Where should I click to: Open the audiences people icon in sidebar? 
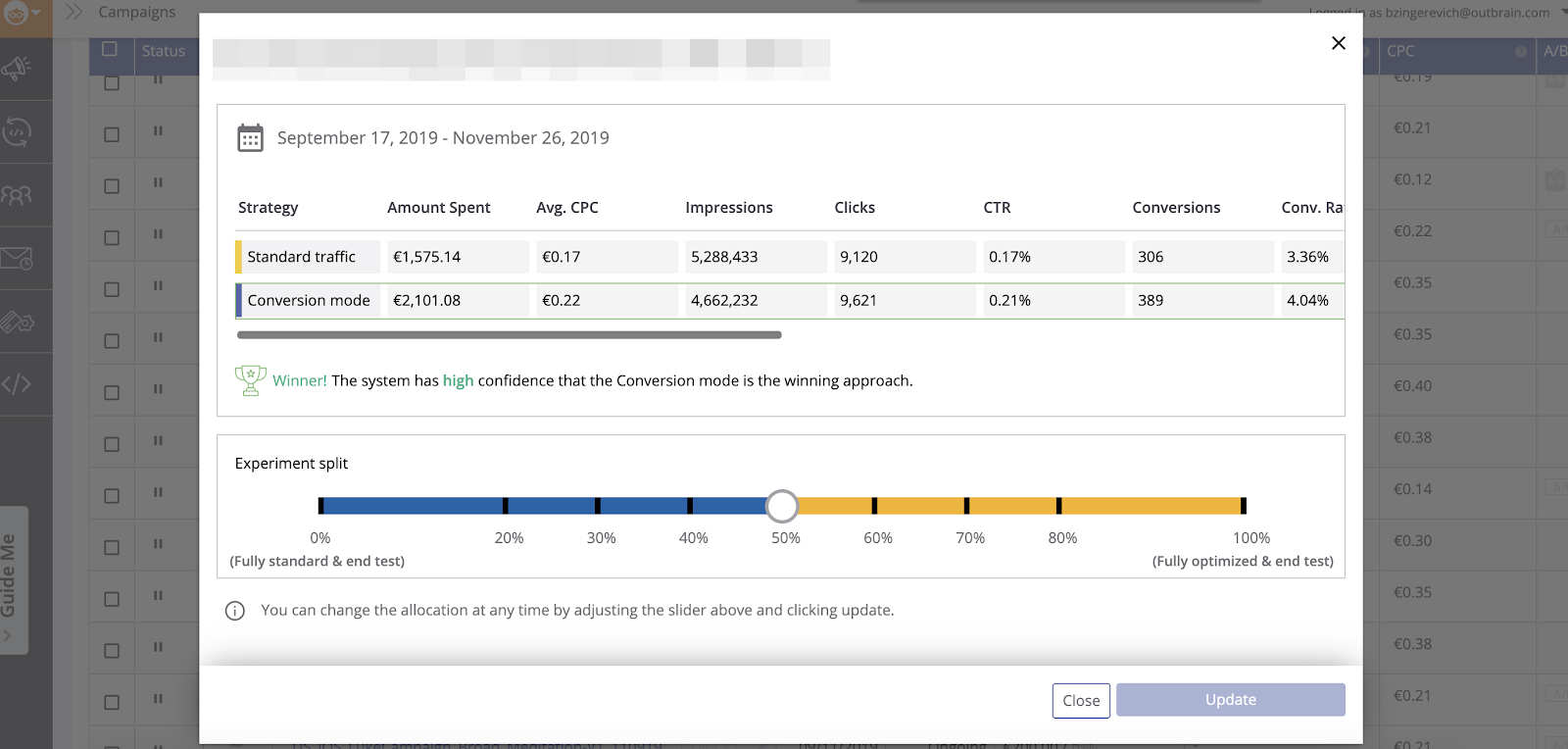coord(17,195)
